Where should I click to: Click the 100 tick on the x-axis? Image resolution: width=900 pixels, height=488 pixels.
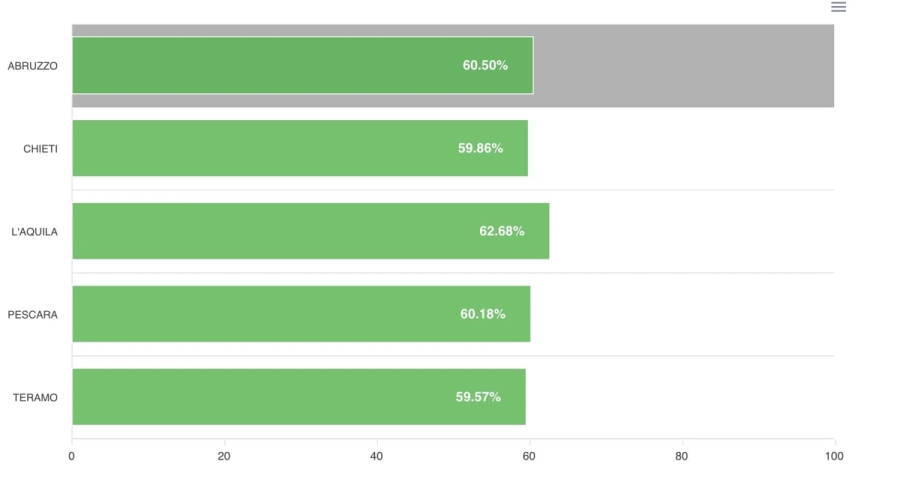tap(834, 457)
